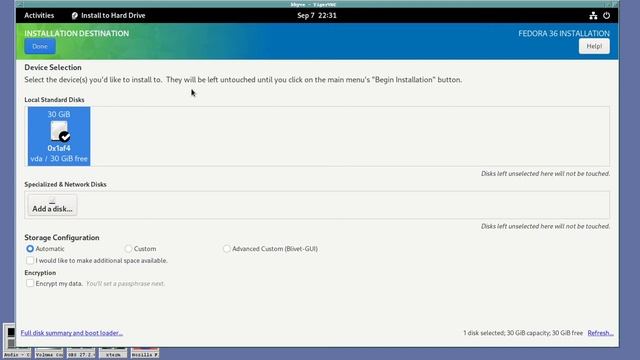Click the Specialized & Network Disks label
This screenshot has height=360, width=640.
click(65, 184)
